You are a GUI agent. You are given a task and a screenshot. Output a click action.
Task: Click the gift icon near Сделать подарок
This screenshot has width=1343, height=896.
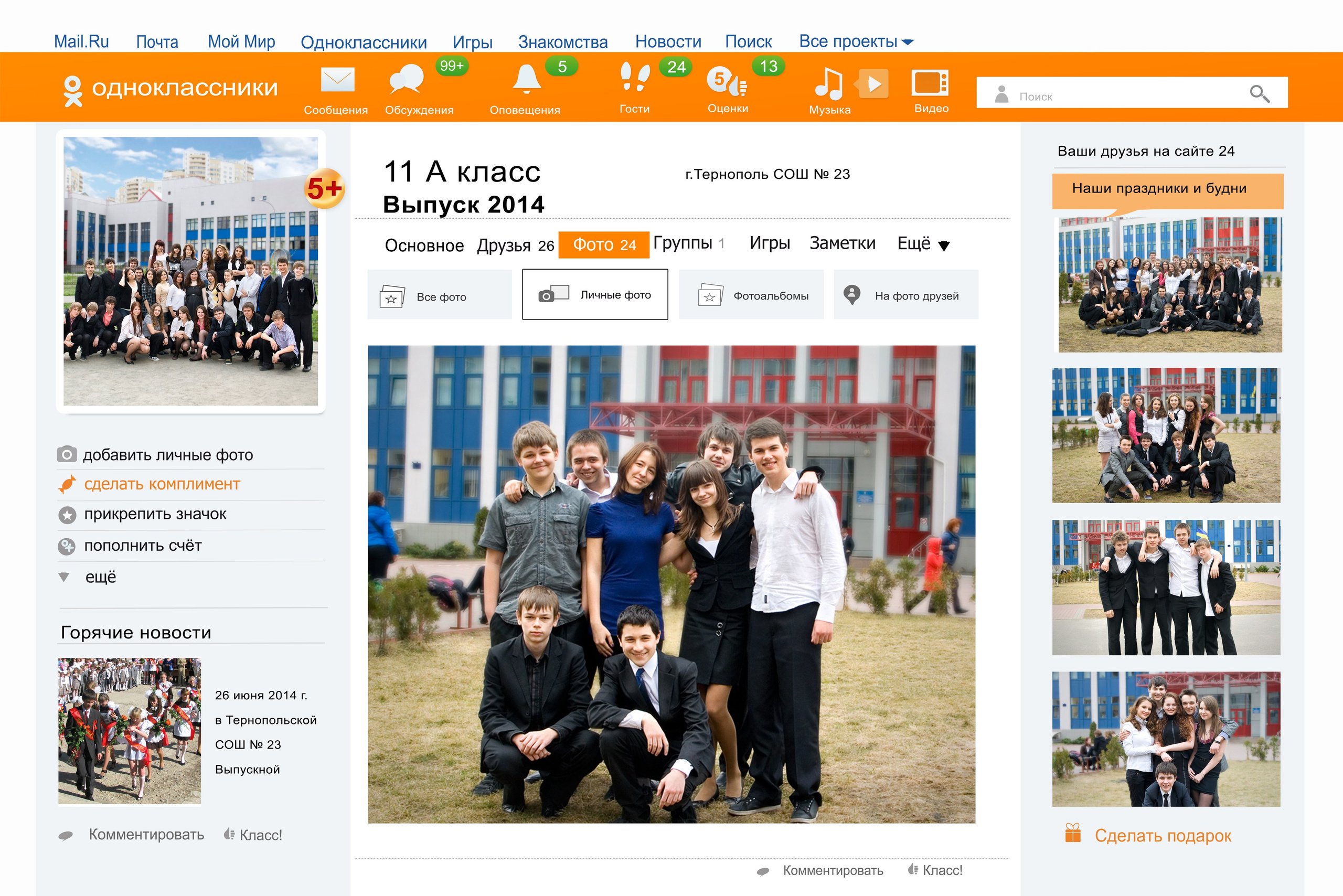pos(1073,833)
